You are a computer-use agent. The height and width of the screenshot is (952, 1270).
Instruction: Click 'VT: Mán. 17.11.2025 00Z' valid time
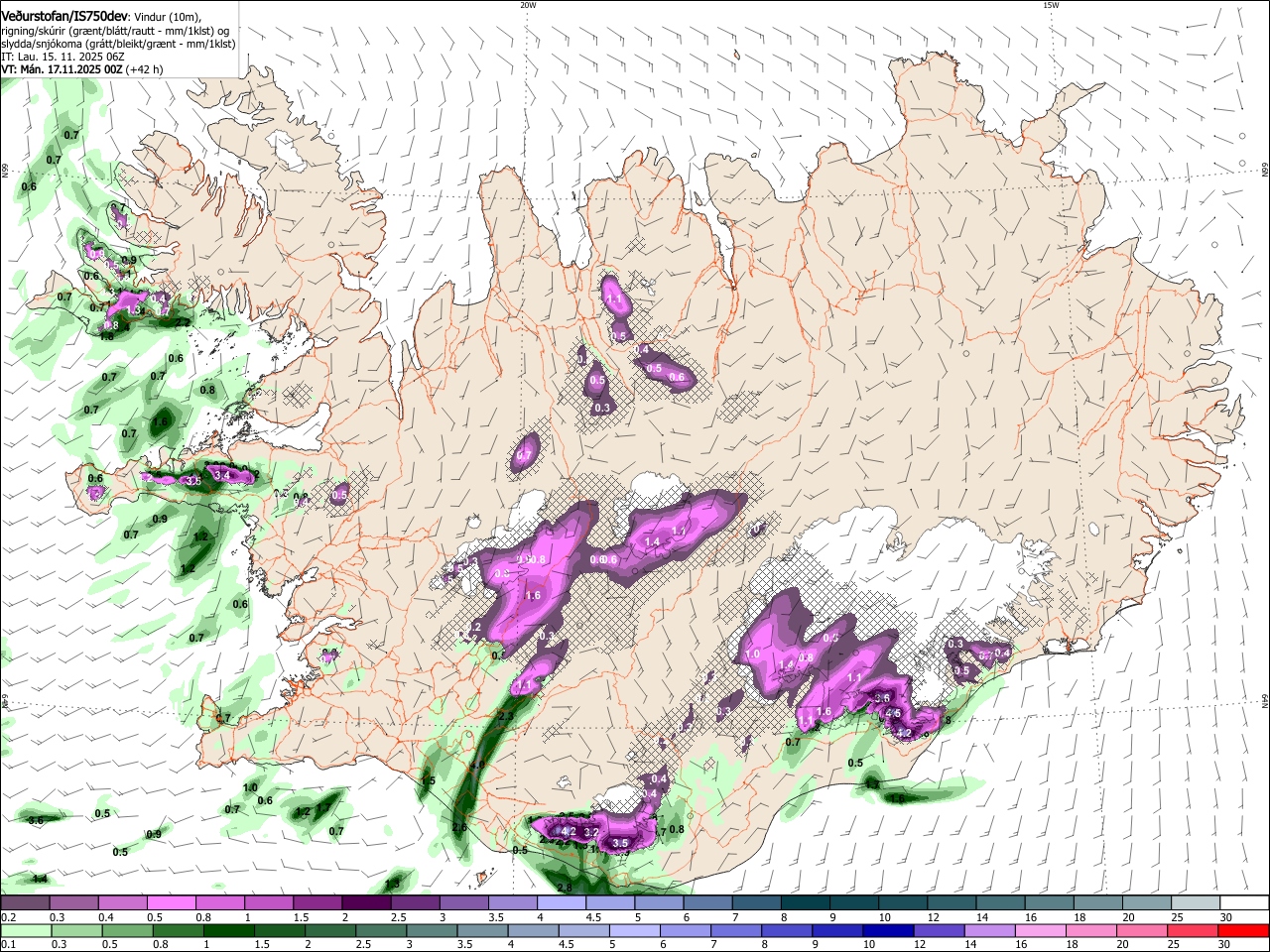tap(62, 69)
